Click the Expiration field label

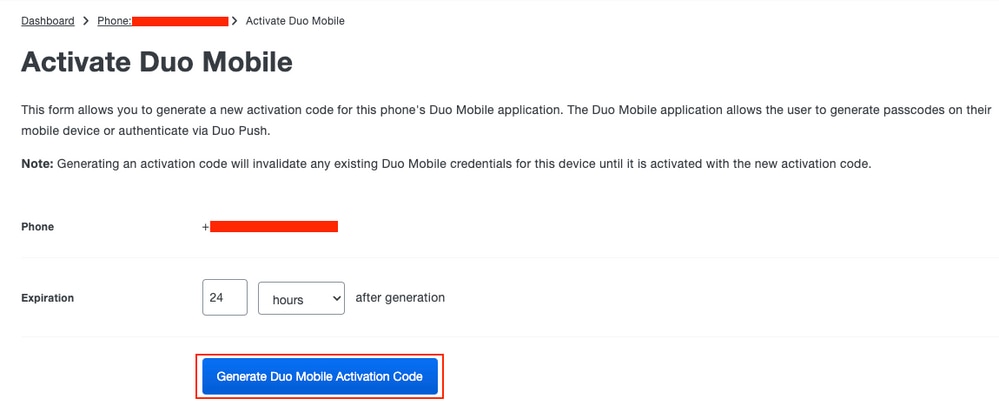[48, 297]
